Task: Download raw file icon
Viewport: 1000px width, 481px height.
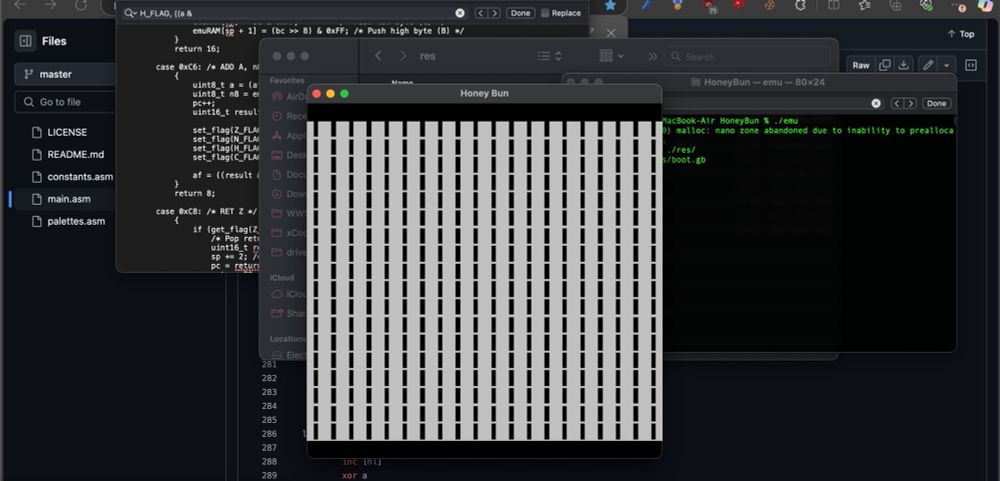Action: [904, 65]
